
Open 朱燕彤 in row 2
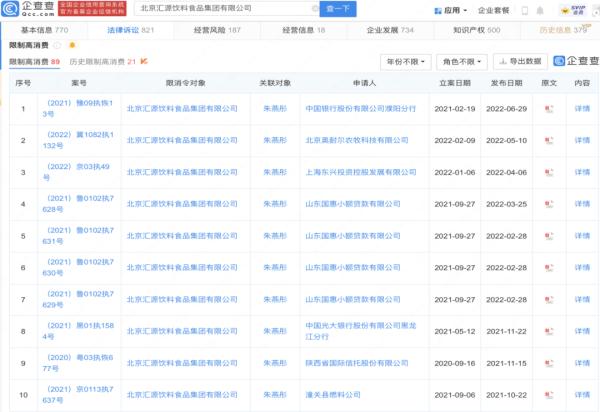[x=275, y=140]
